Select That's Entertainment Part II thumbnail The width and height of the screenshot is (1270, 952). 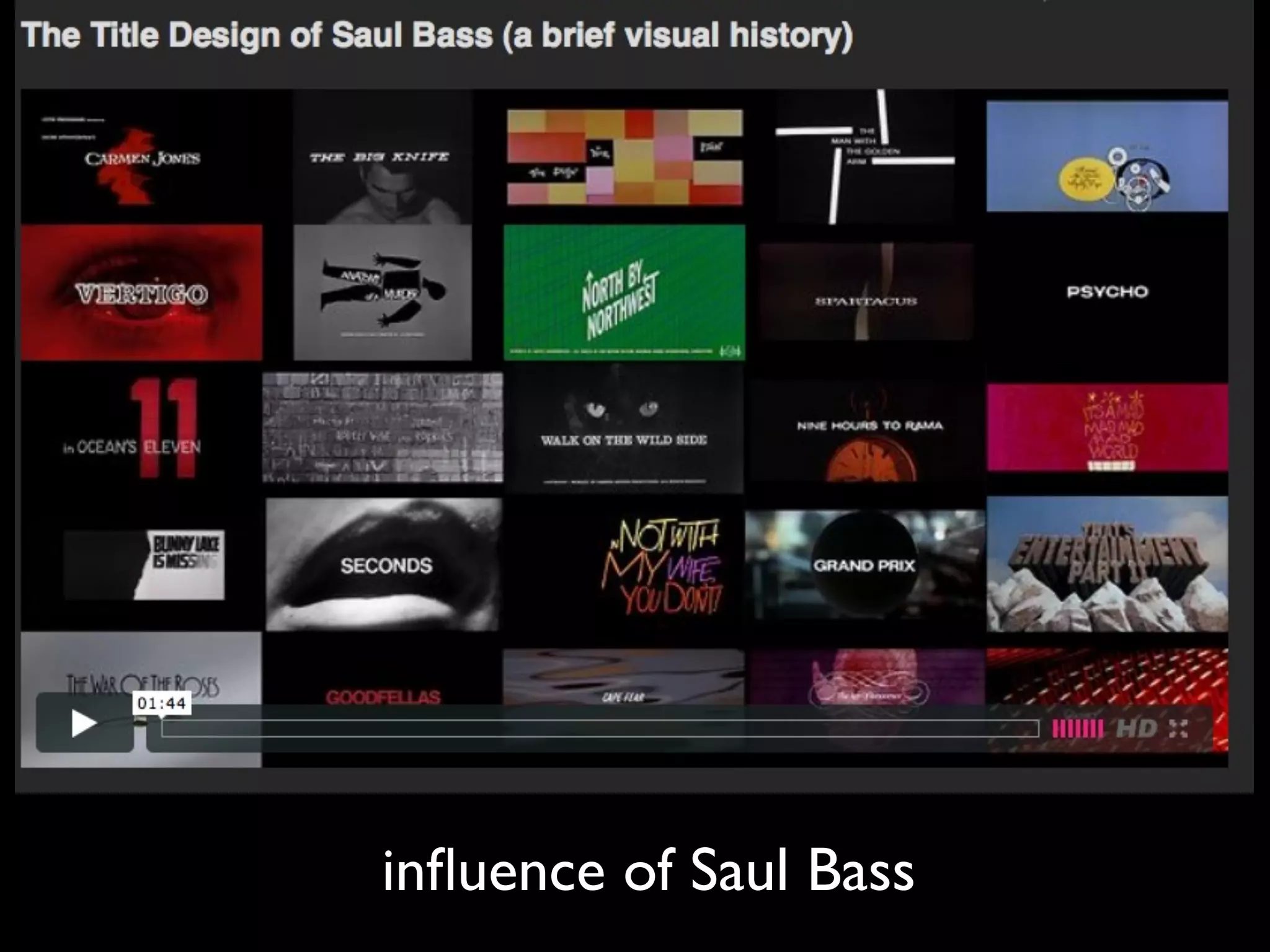click(1107, 565)
